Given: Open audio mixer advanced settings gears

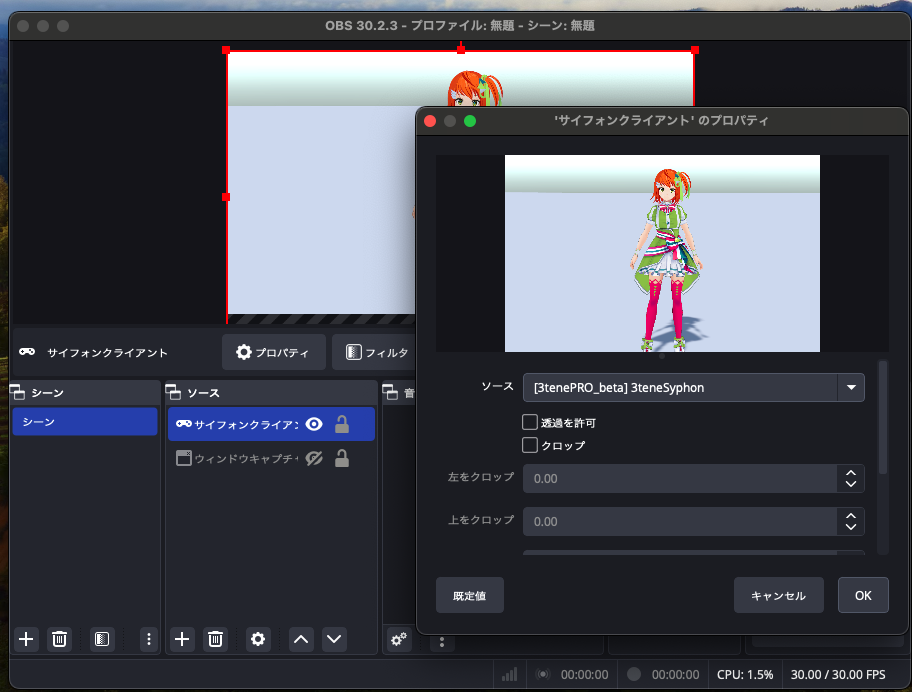Looking at the screenshot, I should click(x=399, y=640).
